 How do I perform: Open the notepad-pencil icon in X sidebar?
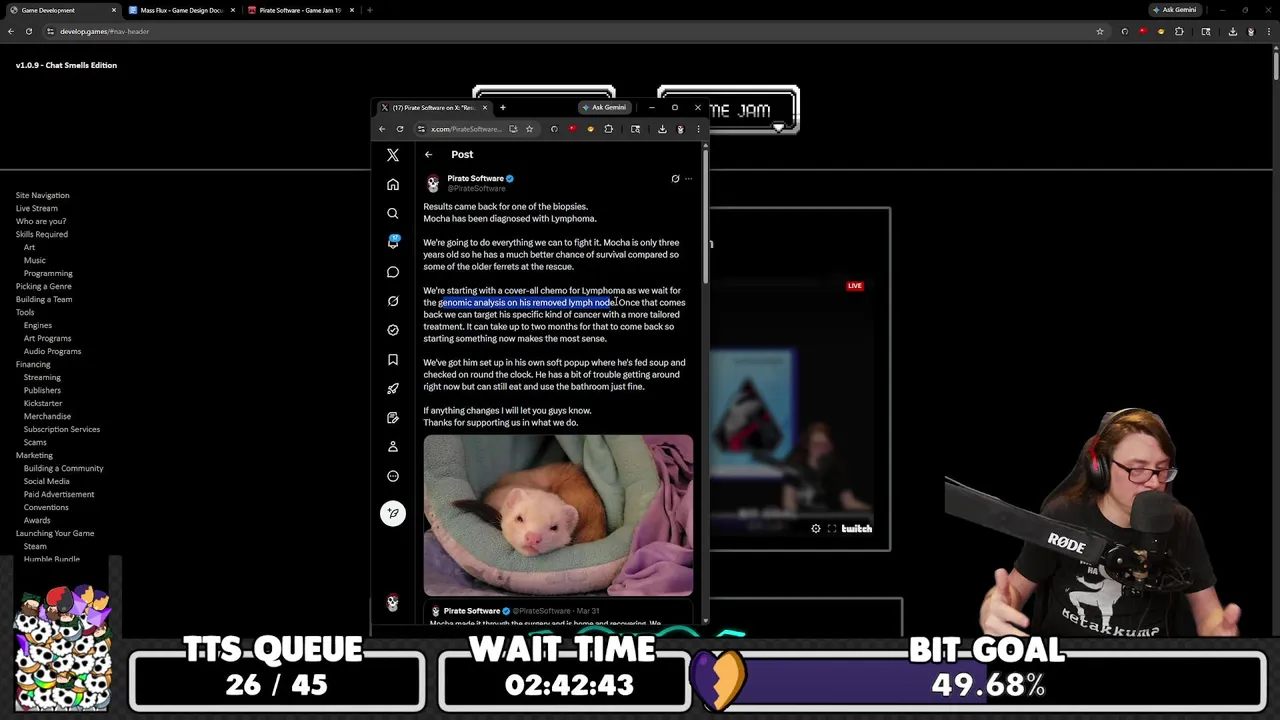pos(393,417)
